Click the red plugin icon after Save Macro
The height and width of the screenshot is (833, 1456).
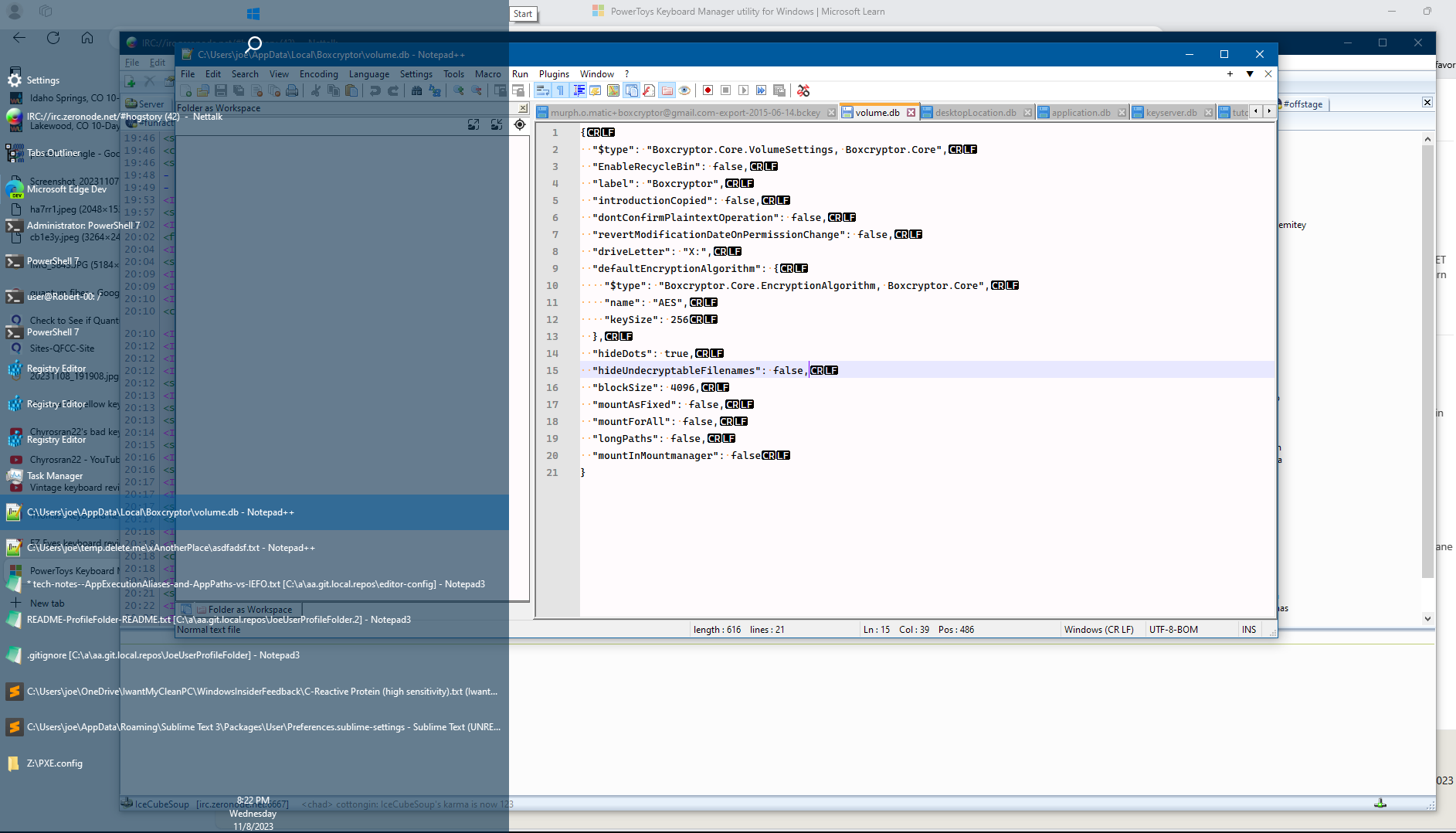click(x=803, y=91)
